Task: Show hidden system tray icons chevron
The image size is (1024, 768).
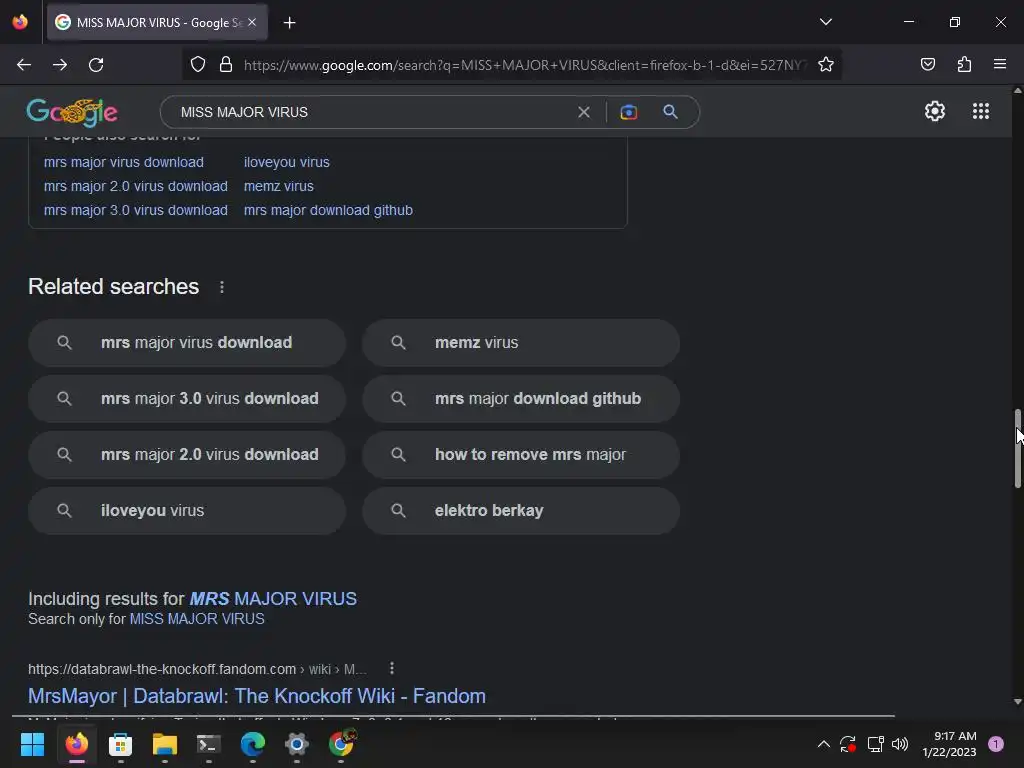Action: point(824,744)
